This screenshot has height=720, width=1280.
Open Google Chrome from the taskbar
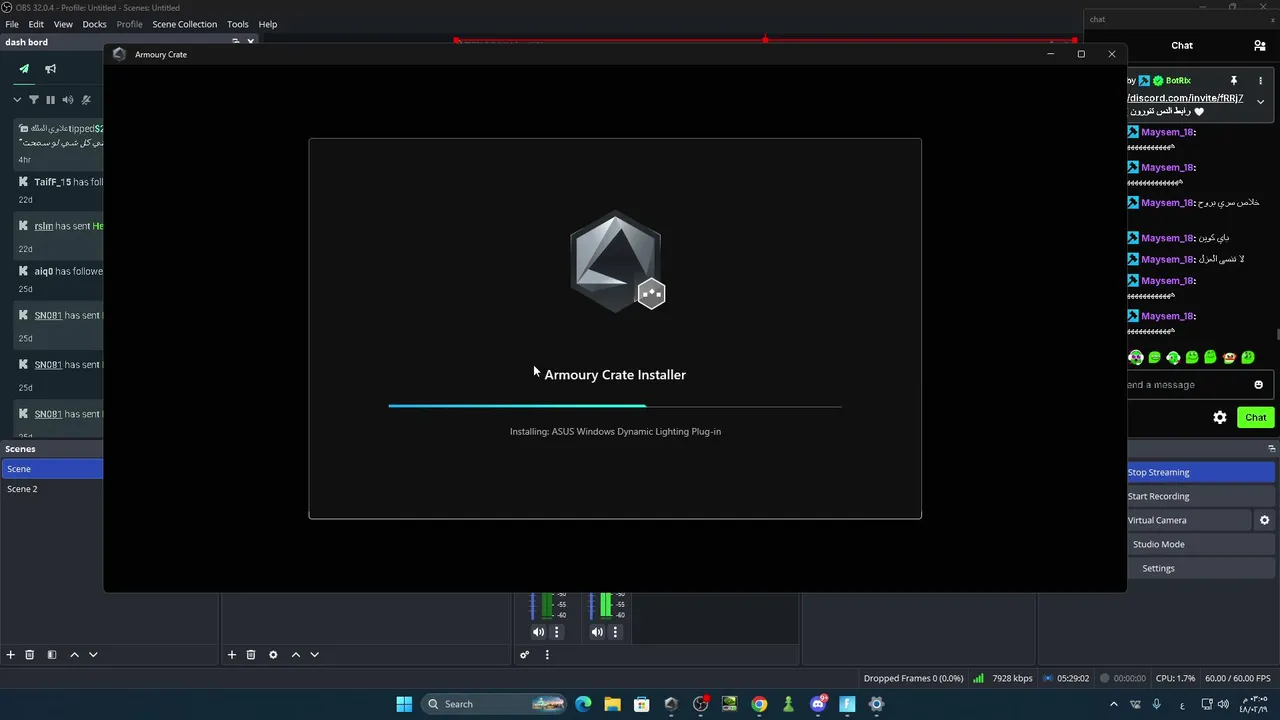(x=760, y=704)
